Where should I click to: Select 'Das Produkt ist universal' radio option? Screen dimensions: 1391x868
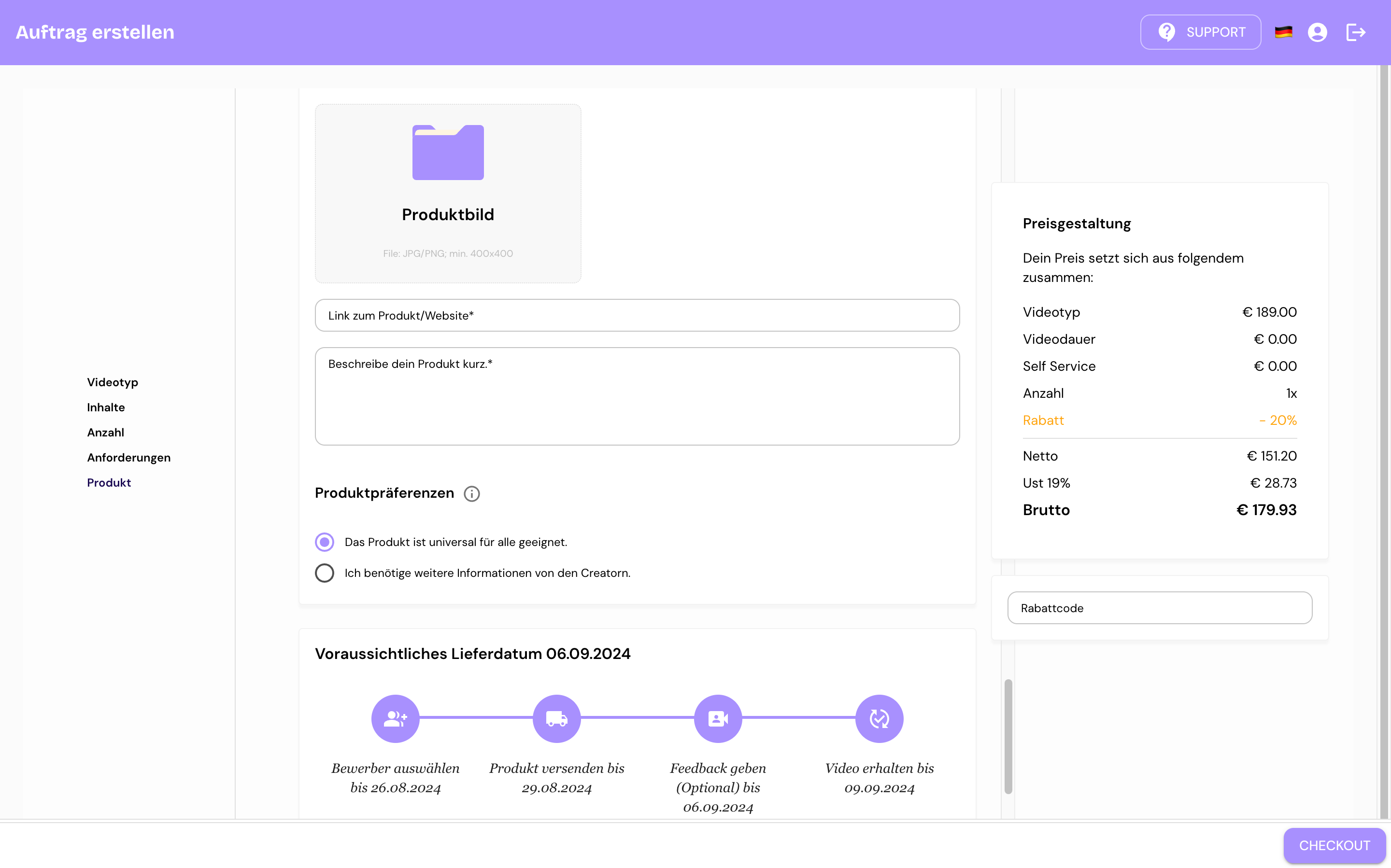(325, 542)
